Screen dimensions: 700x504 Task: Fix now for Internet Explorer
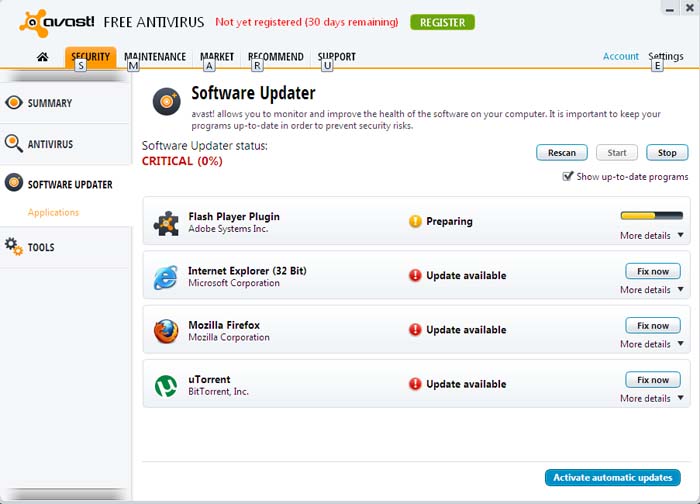(653, 271)
